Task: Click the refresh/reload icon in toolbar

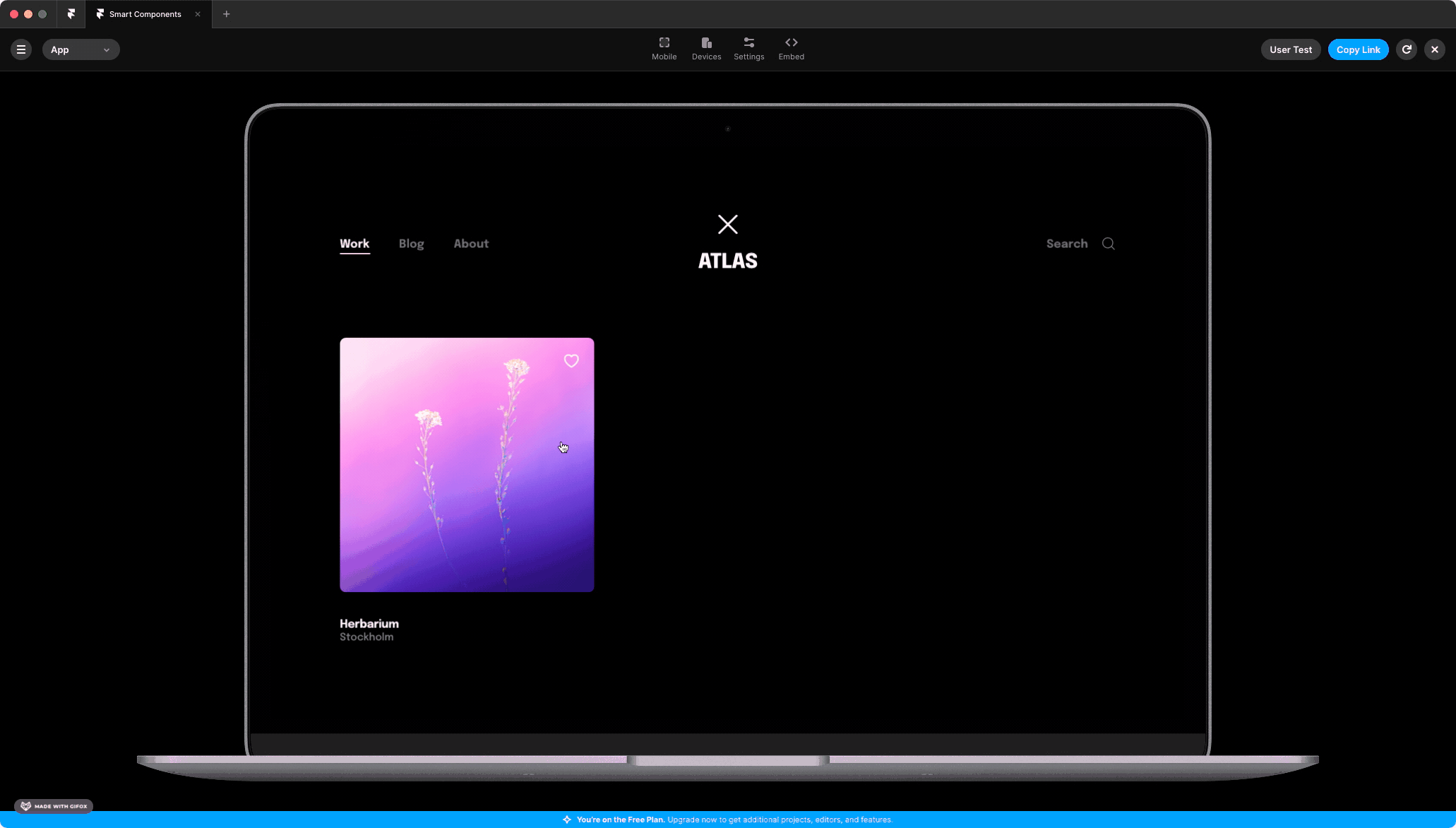Action: [x=1407, y=49]
